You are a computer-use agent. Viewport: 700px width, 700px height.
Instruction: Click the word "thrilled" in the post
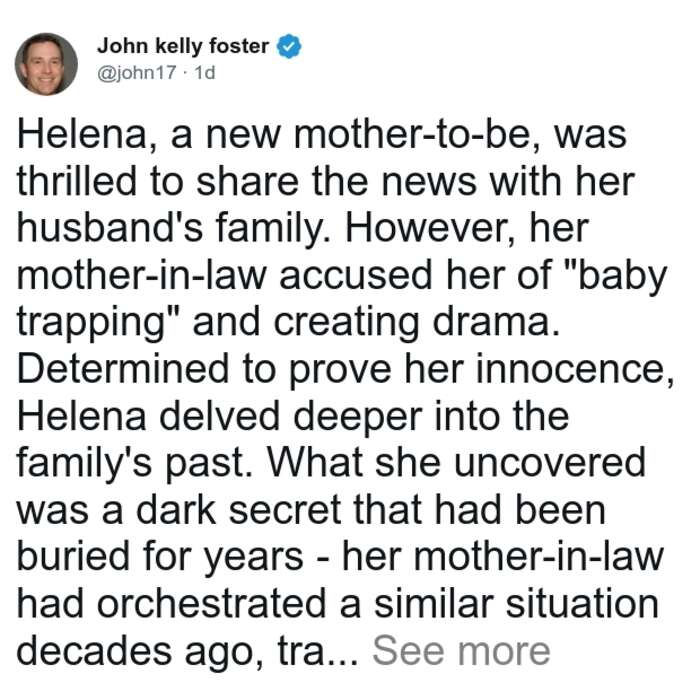pyautogui.click(x=77, y=182)
